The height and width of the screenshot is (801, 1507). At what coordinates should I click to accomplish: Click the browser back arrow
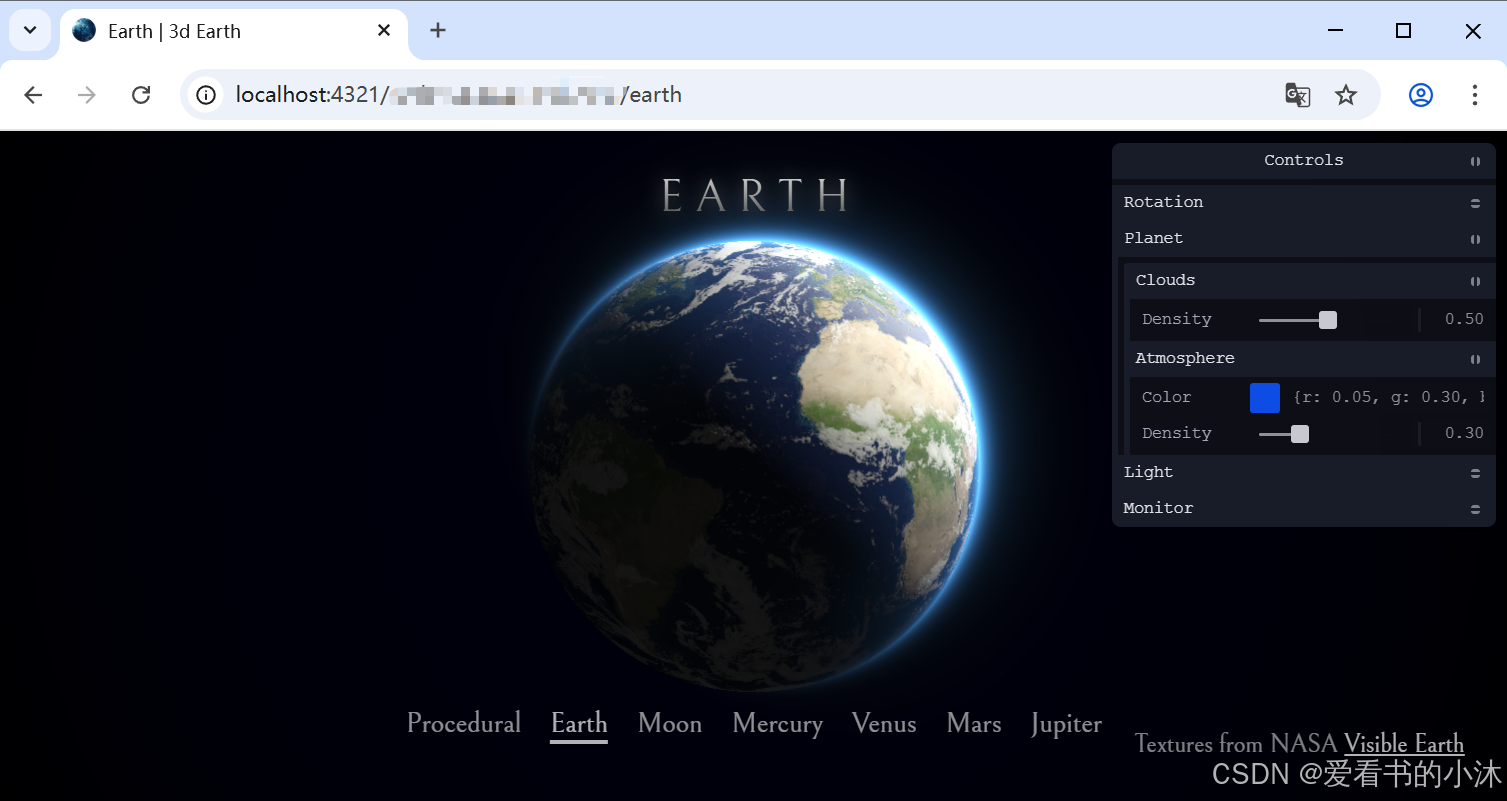coord(33,95)
